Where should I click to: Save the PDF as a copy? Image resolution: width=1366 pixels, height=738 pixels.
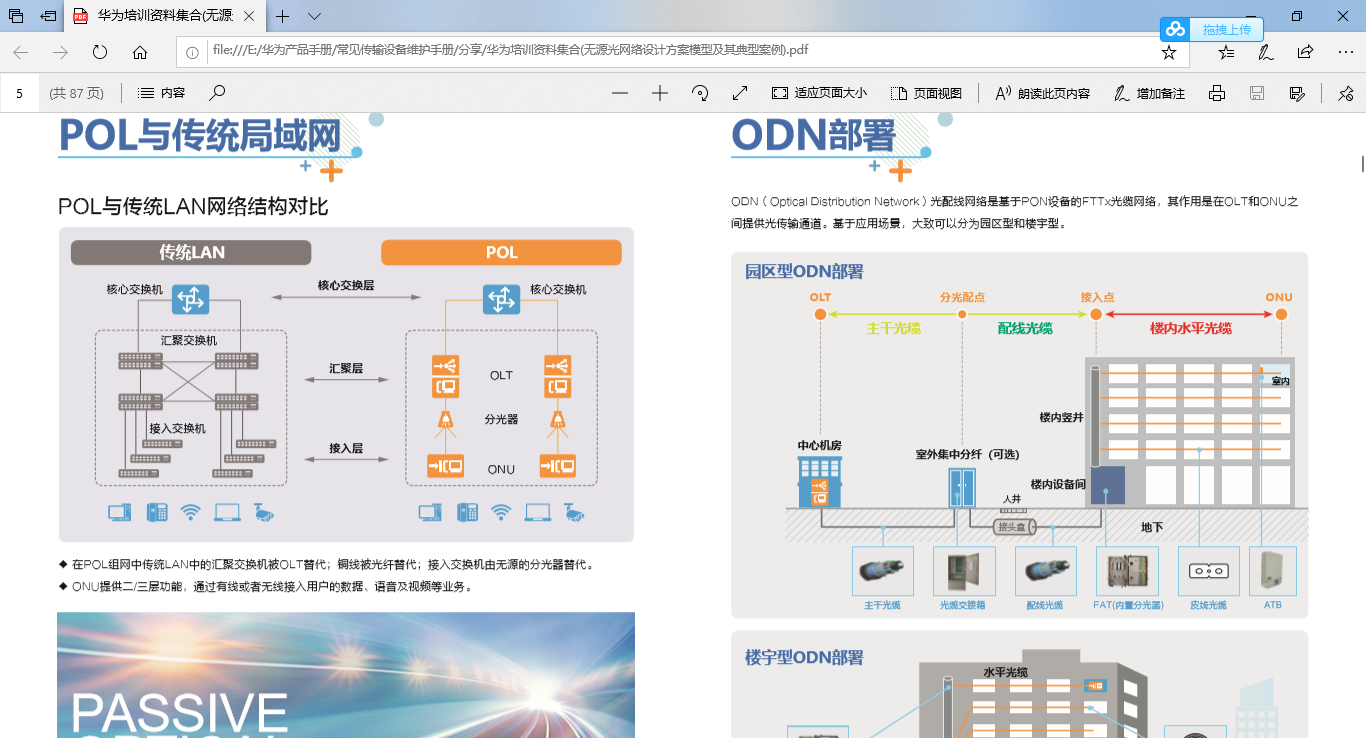coord(1297,93)
